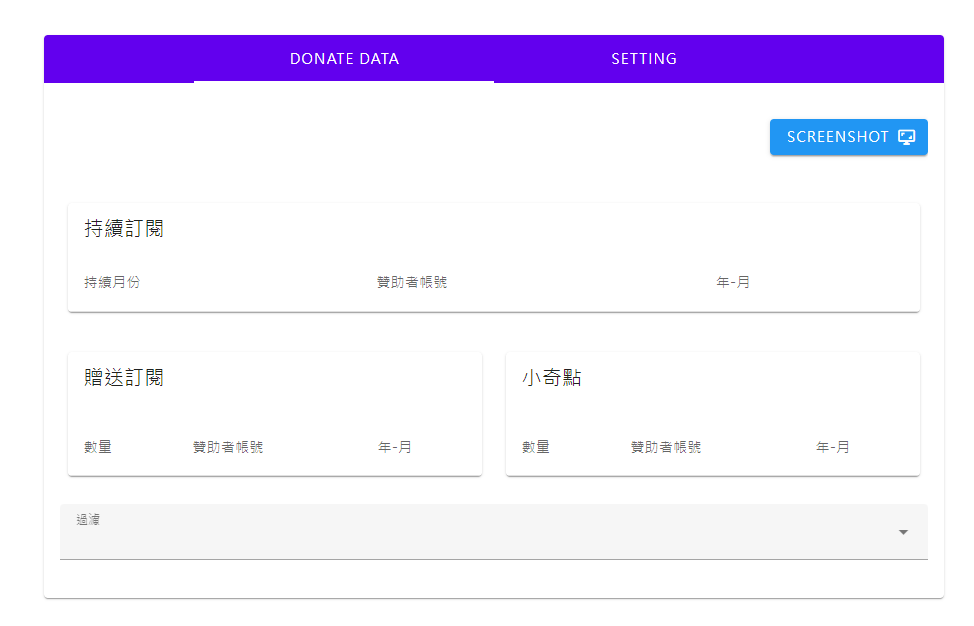Click the 過濾 field label
The height and width of the screenshot is (626, 974).
[x=88, y=519]
